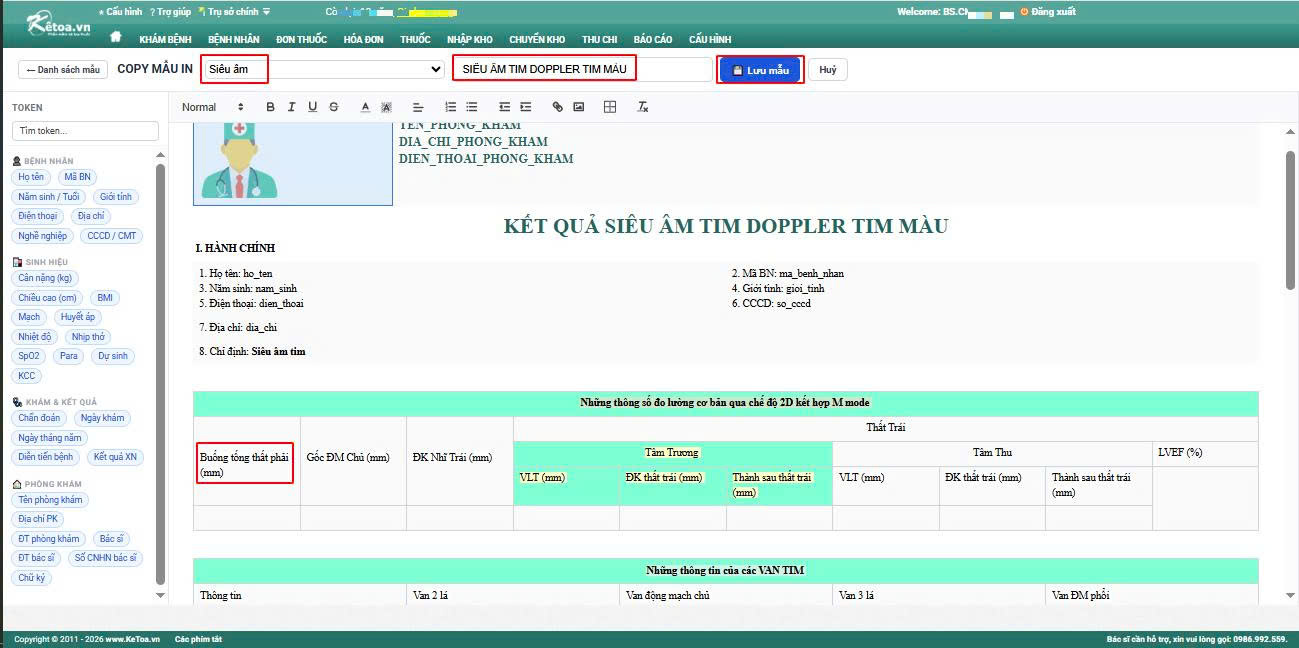Insert the BMI token
The height and width of the screenshot is (648, 1299).
pos(104,298)
